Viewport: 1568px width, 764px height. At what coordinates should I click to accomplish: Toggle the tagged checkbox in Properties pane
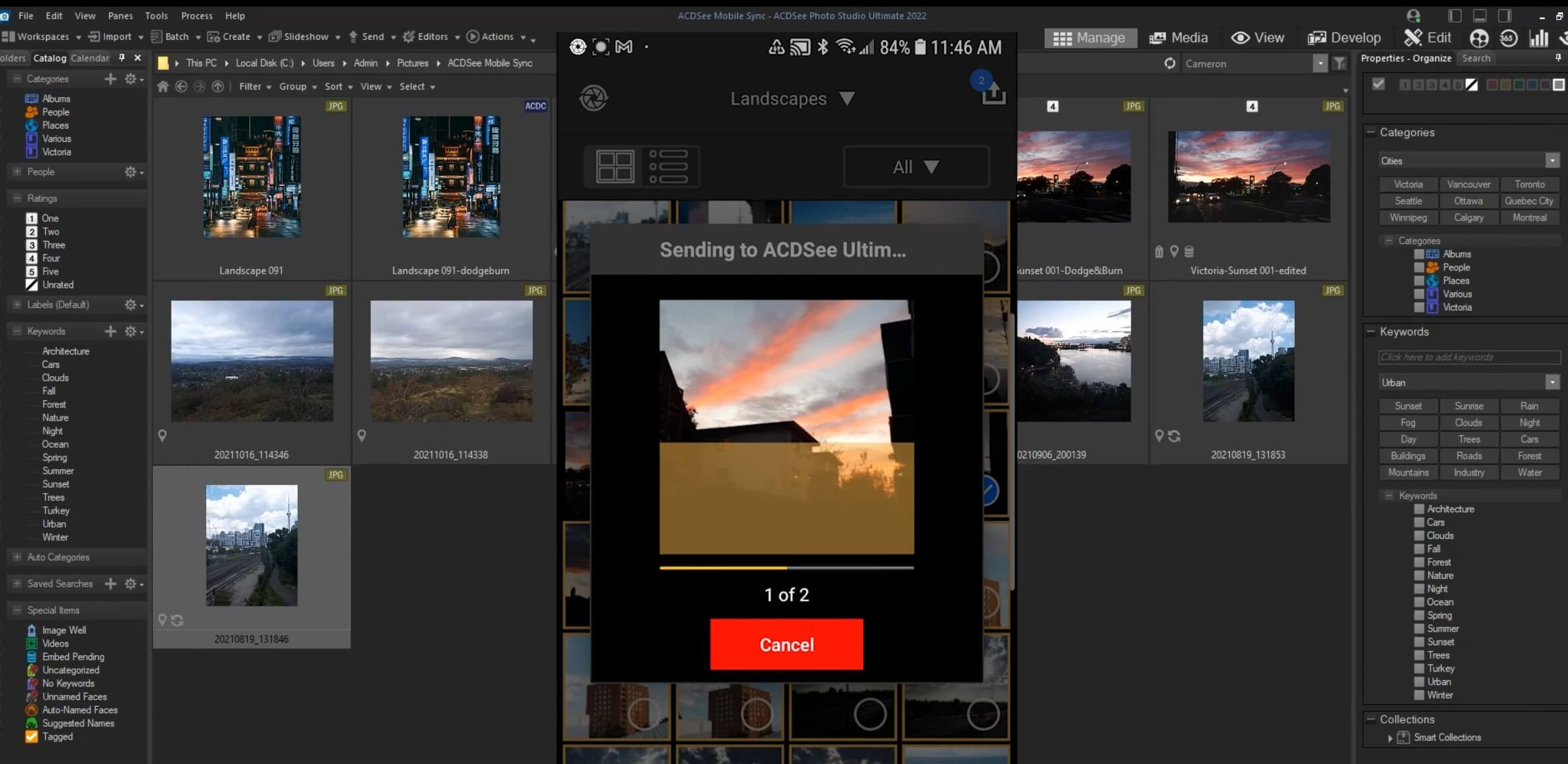(x=1378, y=84)
